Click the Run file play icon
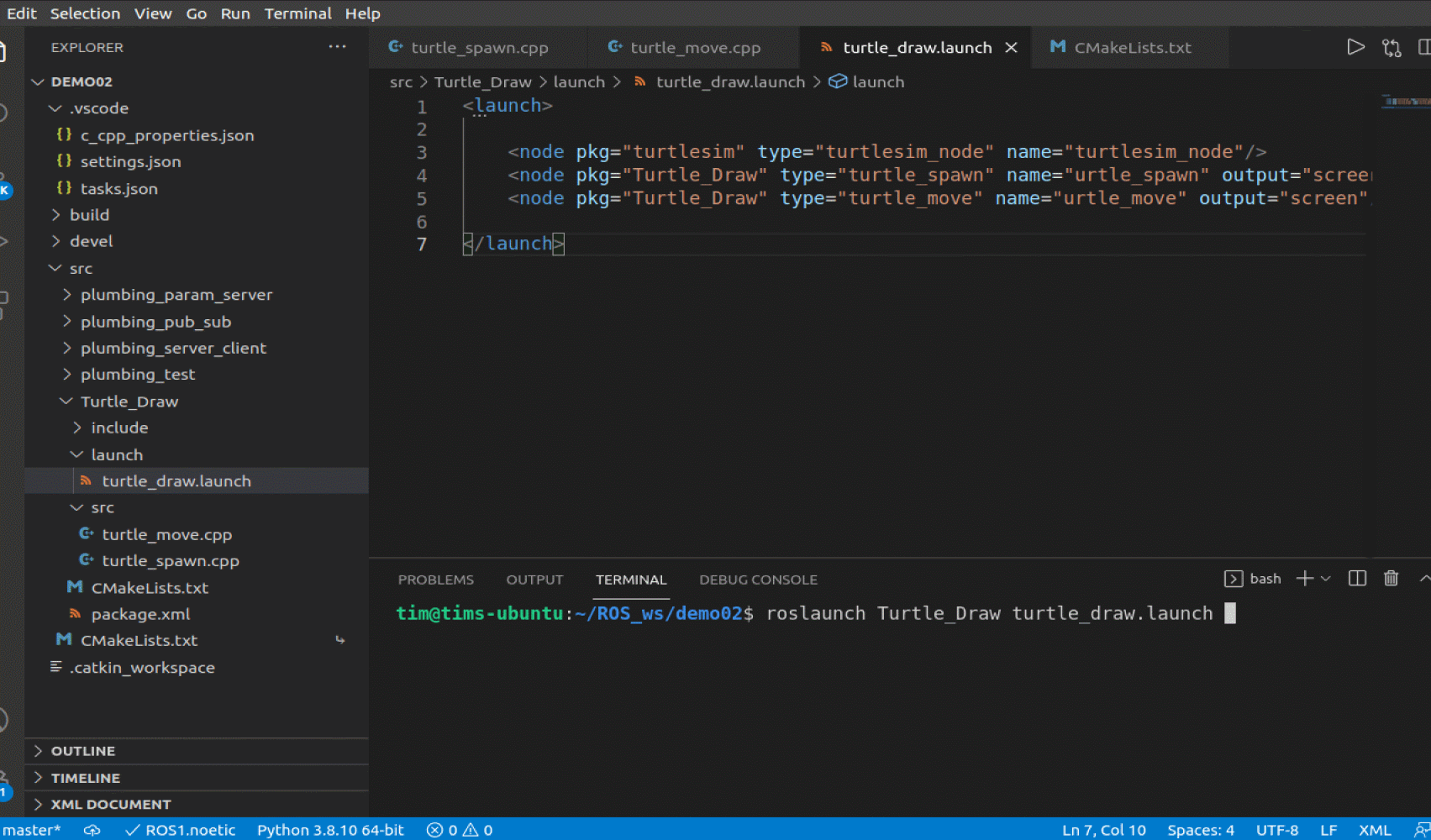 [x=1355, y=48]
